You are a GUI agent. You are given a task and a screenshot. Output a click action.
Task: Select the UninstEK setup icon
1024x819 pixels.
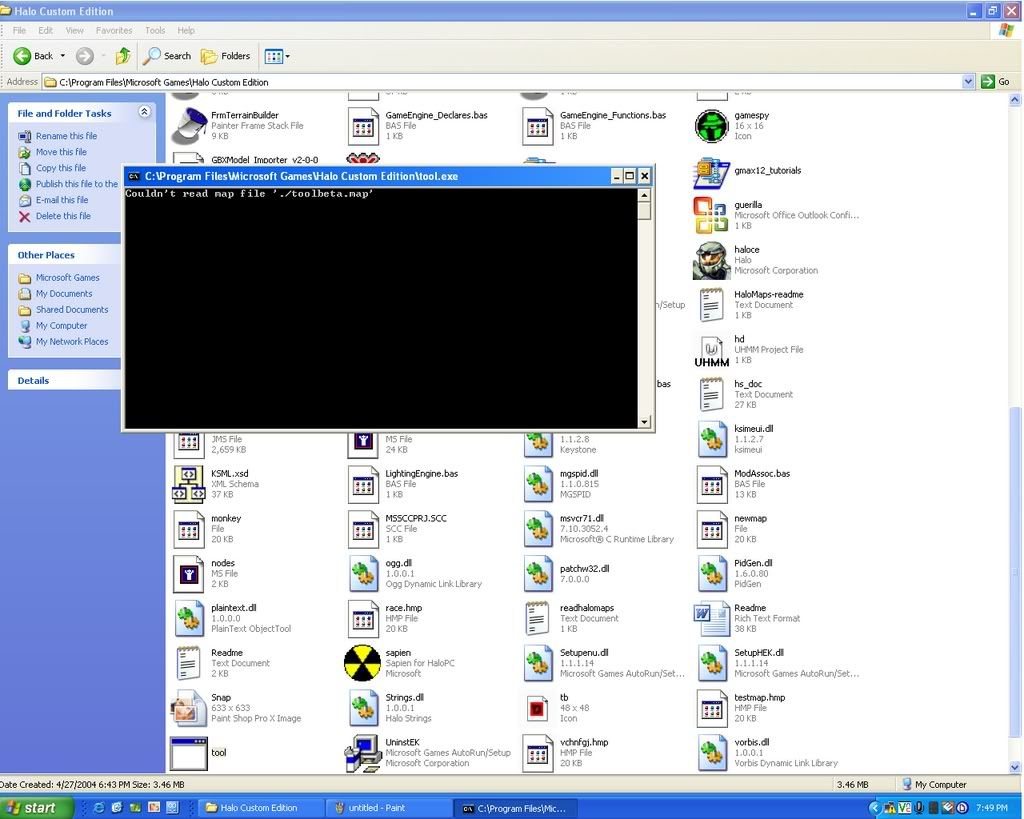tap(362, 752)
